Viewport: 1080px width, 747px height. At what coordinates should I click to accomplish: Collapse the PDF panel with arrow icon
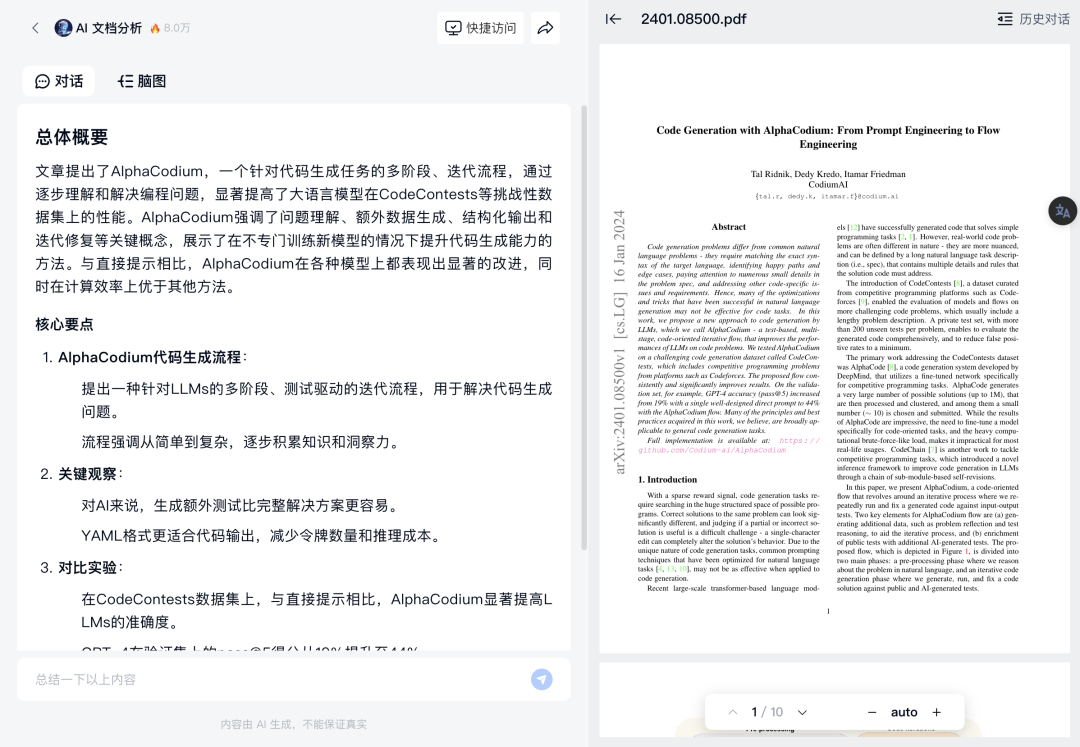click(613, 19)
